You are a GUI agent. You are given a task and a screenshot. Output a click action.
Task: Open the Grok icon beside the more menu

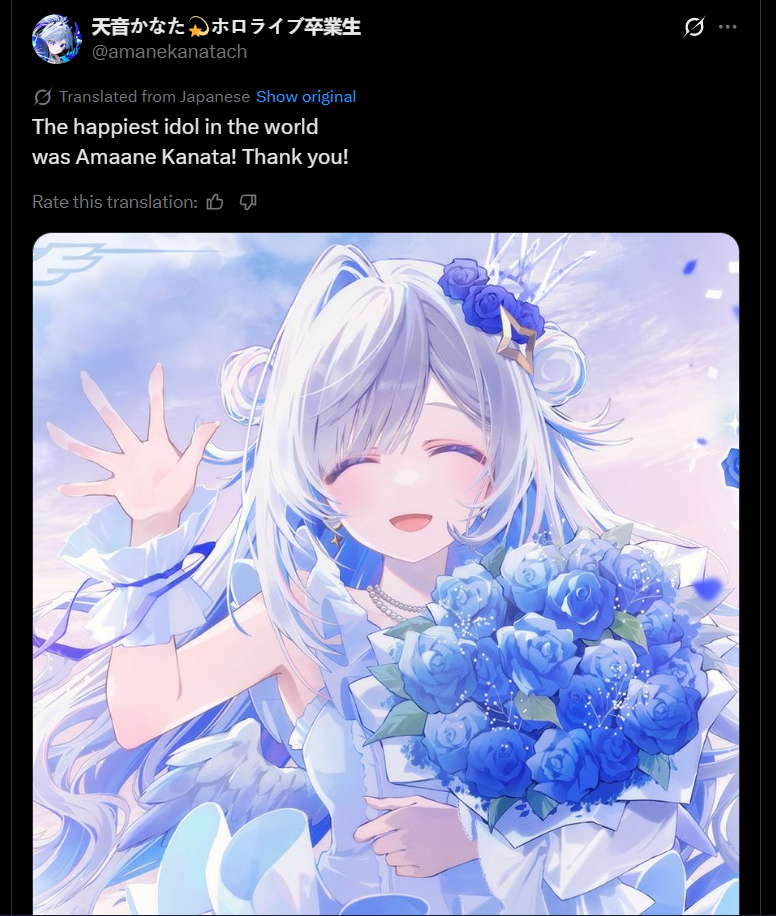tap(694, 27)
